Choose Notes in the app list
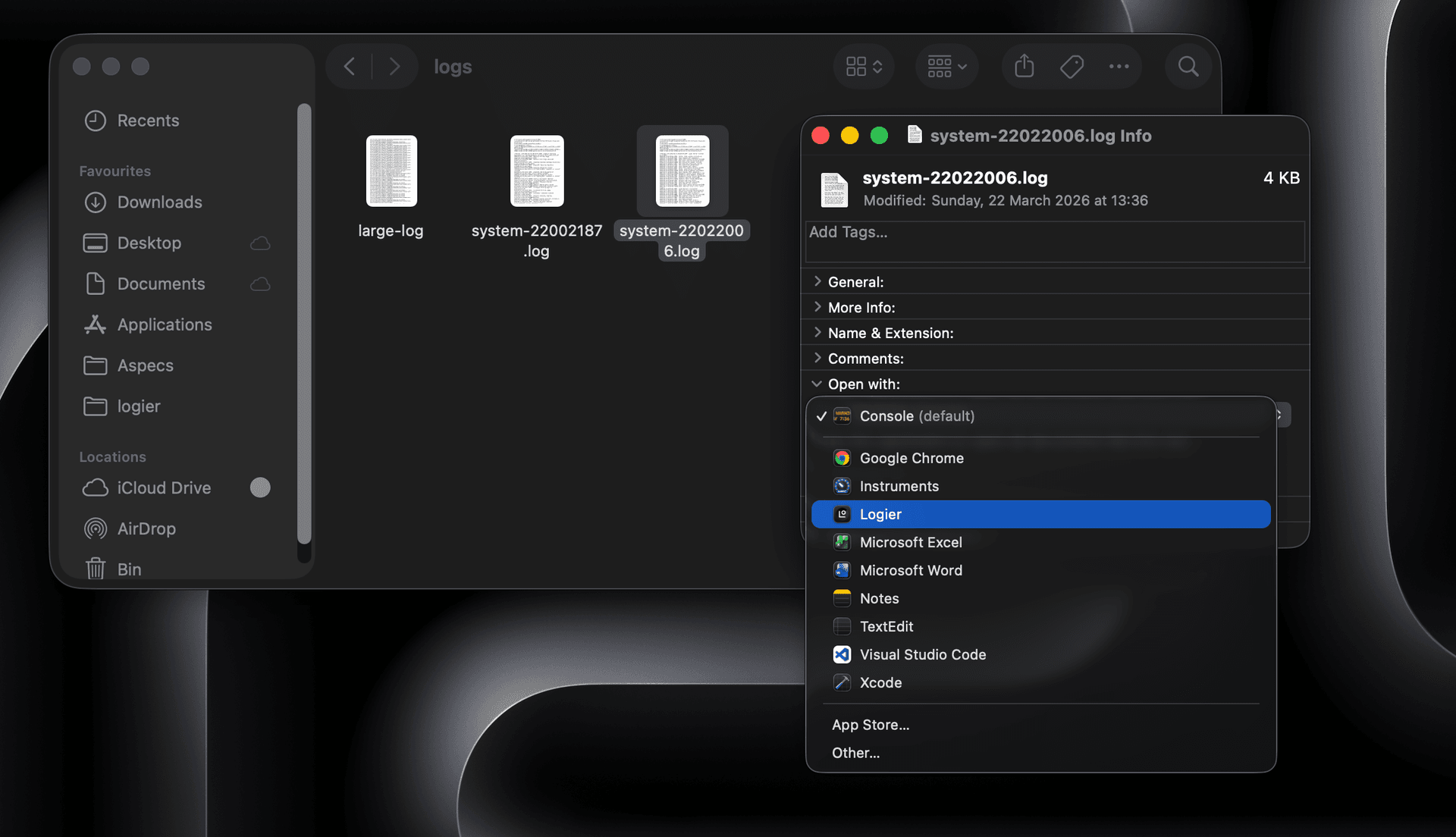 click(1040, 599)
